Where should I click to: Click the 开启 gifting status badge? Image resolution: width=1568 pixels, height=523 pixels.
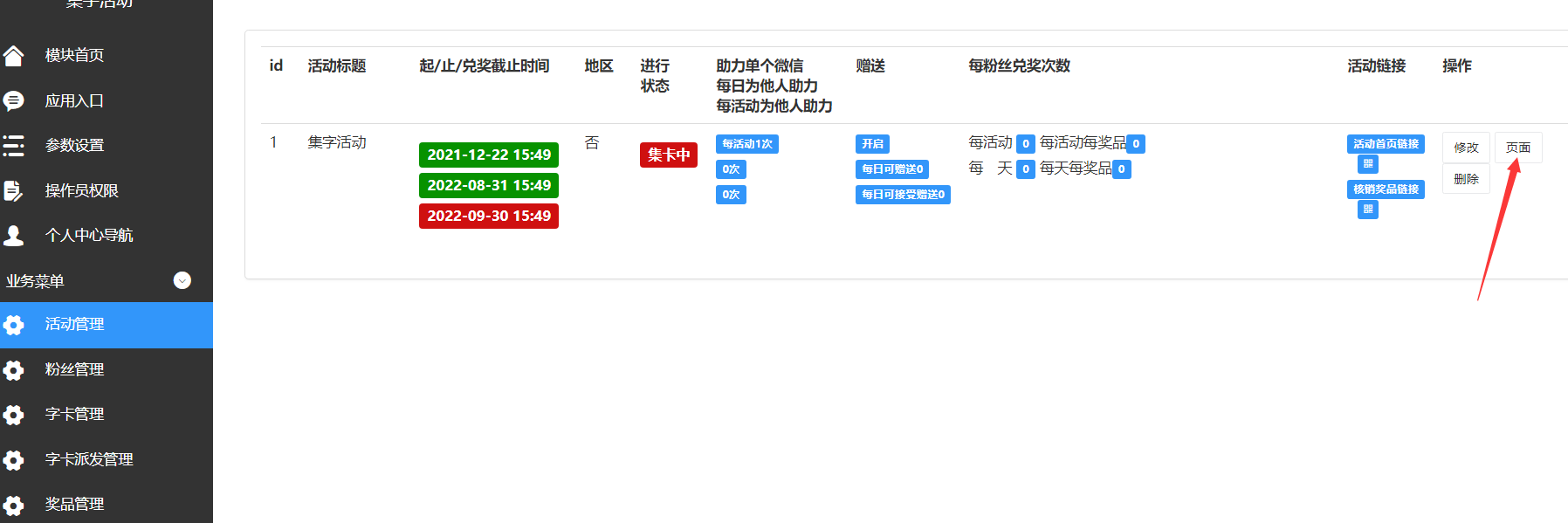pos(872,144)
